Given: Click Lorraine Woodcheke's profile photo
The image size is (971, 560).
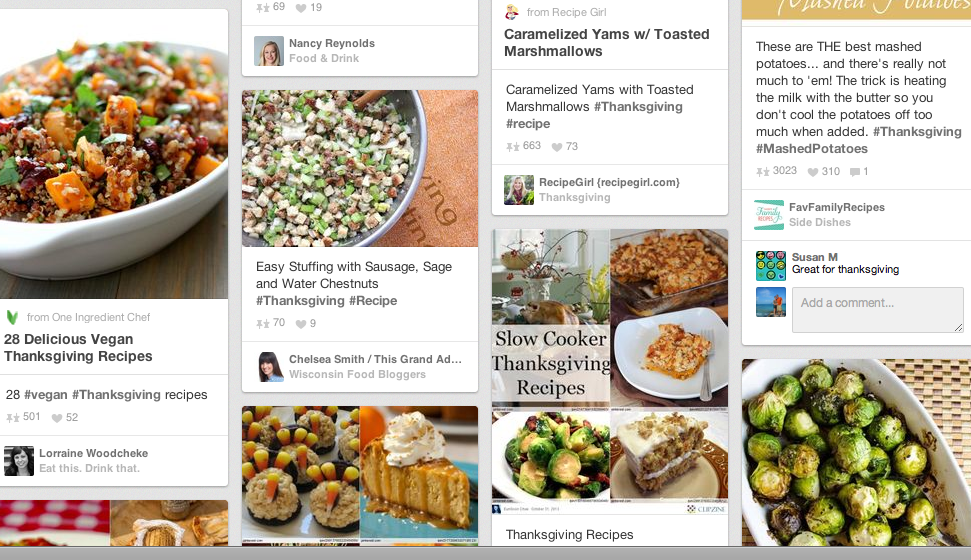Looking at the screenshot, I should [x=19, y=461].
